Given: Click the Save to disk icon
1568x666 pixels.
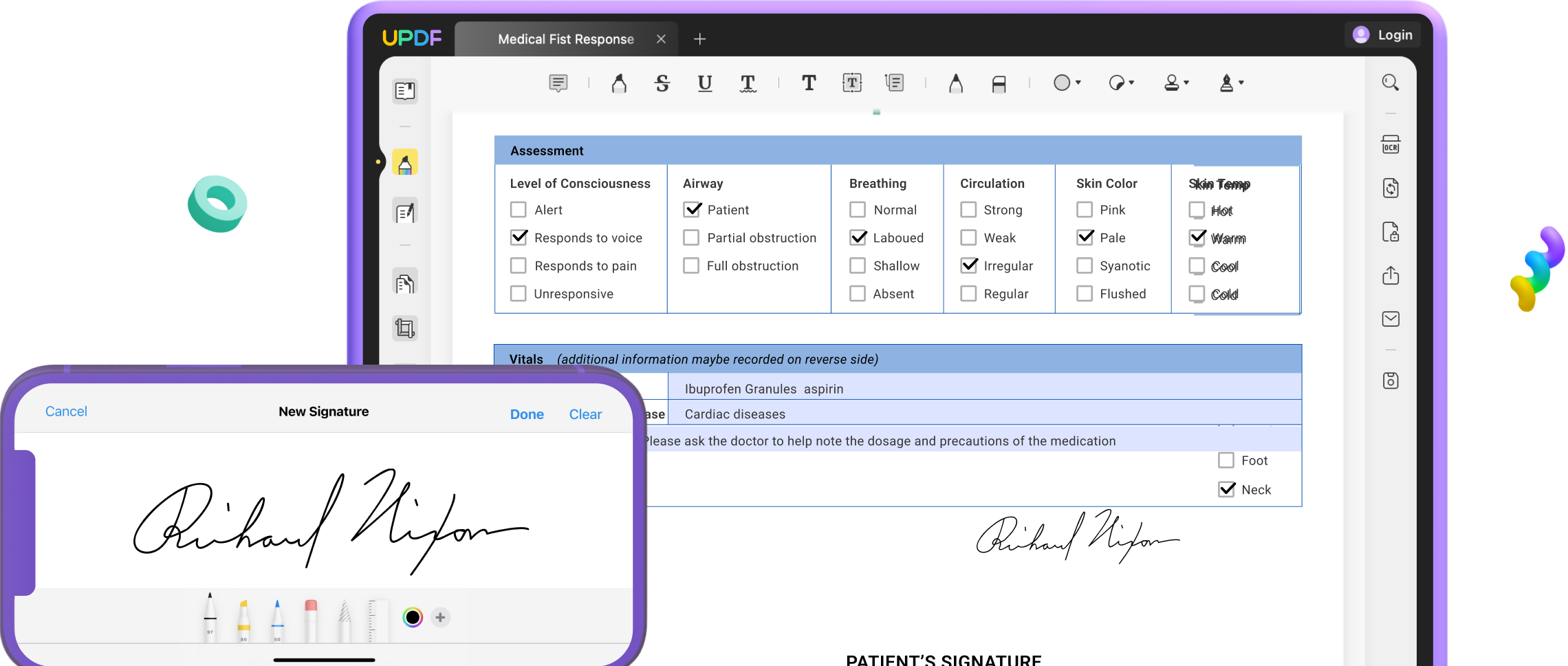Looking at the screenshot, I should coord(1391,380).
